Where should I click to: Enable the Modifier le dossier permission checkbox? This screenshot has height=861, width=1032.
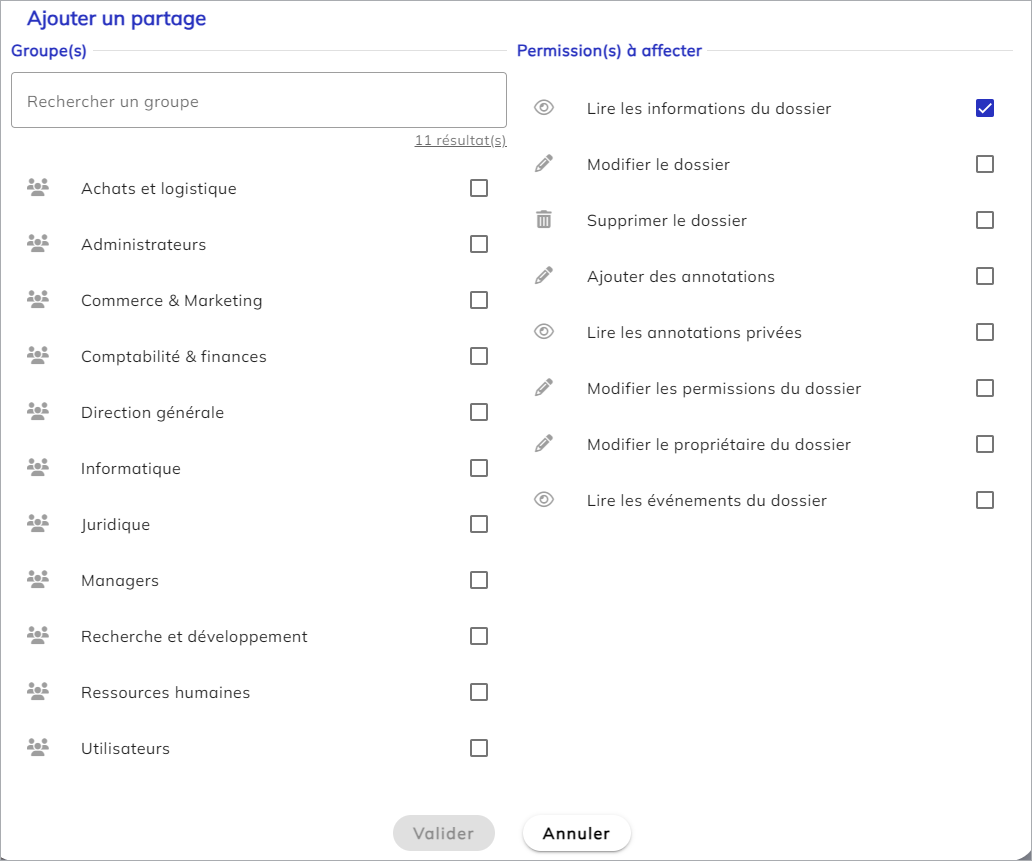(x=985, y=164)
